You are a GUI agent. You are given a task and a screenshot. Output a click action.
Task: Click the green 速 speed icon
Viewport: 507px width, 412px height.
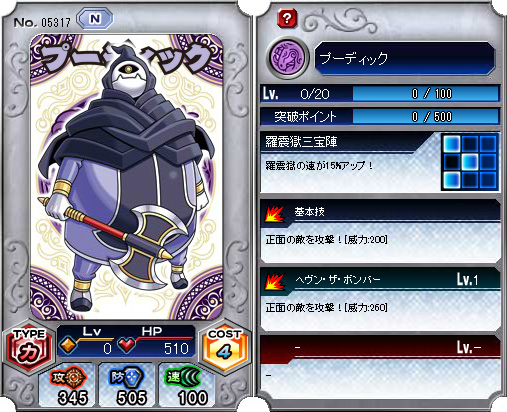(x=184, y=377)
